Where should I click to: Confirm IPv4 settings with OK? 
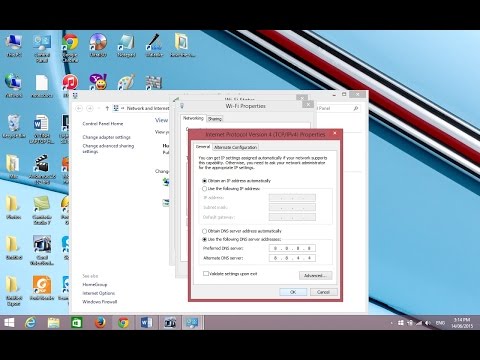coord(293,292)
